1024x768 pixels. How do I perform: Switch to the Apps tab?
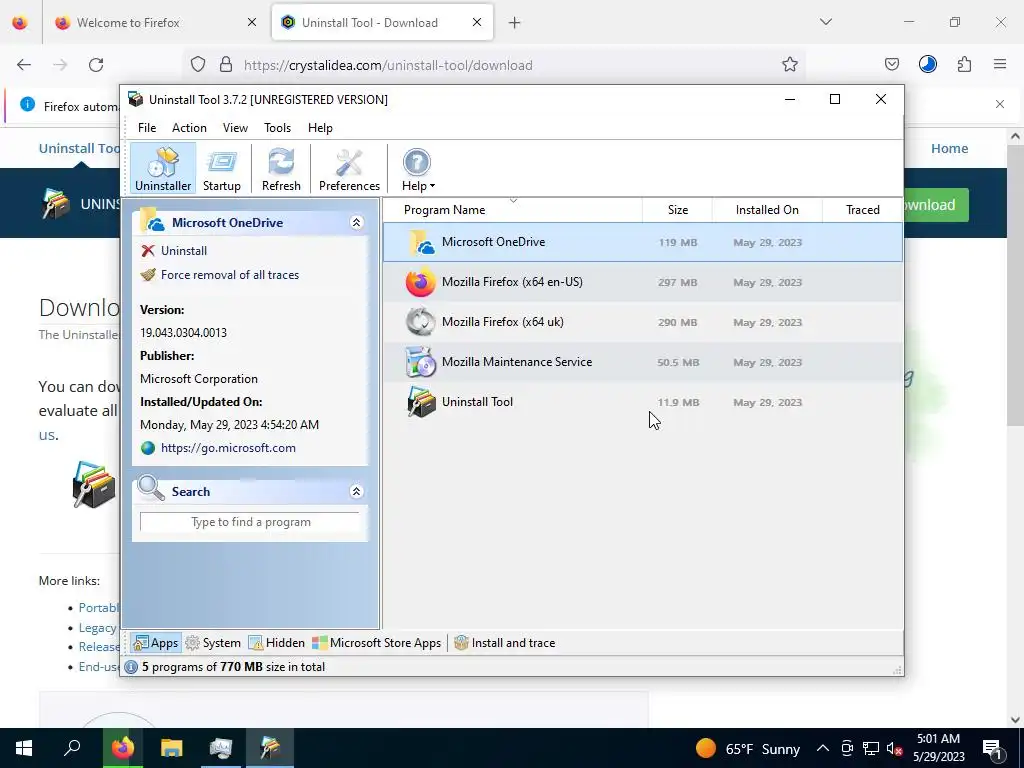coord(155,643)
